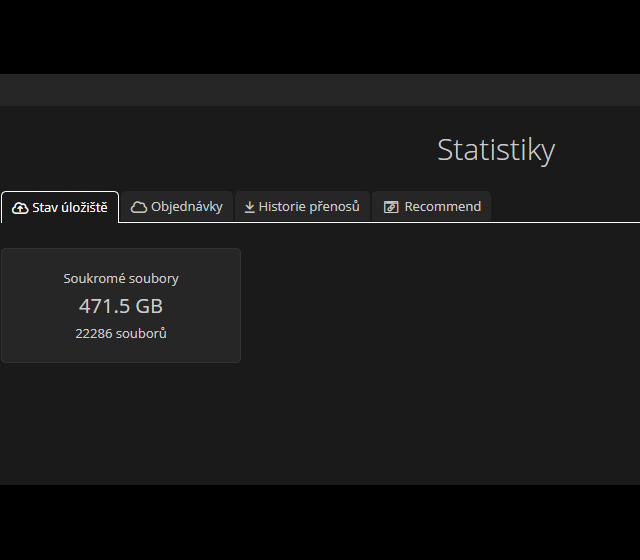Click the 471.5 GB storage size value
Viewport: 640px width, 560px height.
click(x=121, y=306)
